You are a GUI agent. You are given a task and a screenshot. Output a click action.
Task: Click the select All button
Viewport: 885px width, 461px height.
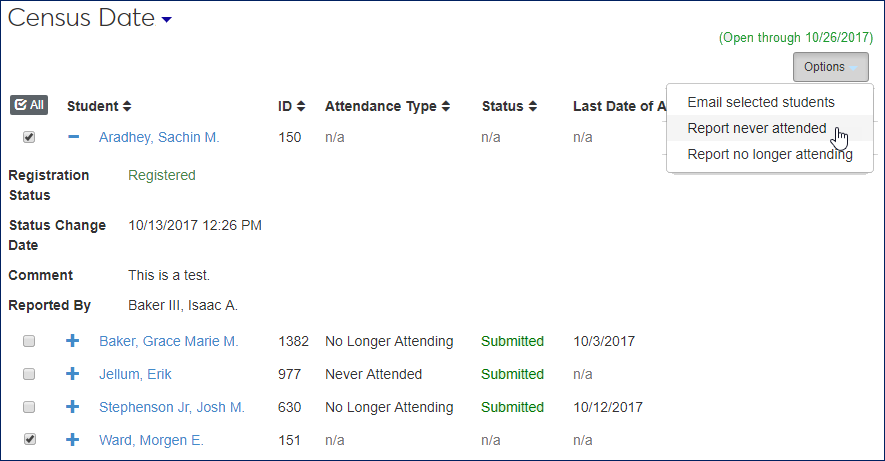coord(28,105)
